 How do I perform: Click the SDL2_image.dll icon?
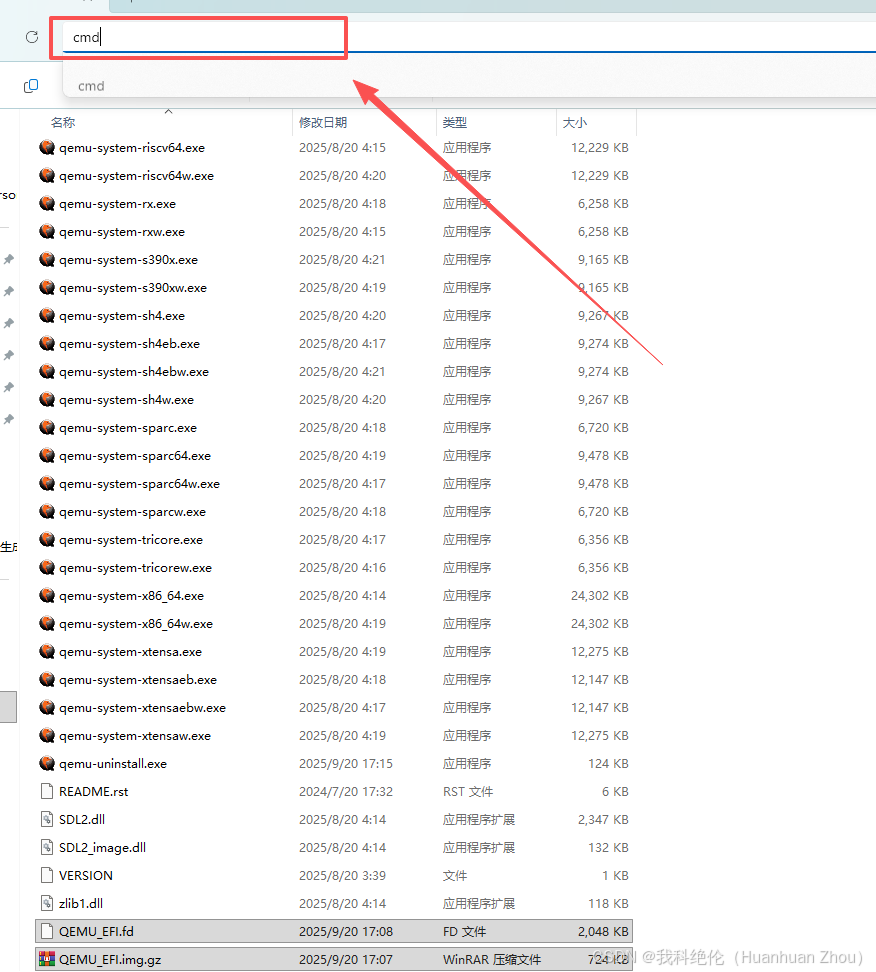[47, 847]
